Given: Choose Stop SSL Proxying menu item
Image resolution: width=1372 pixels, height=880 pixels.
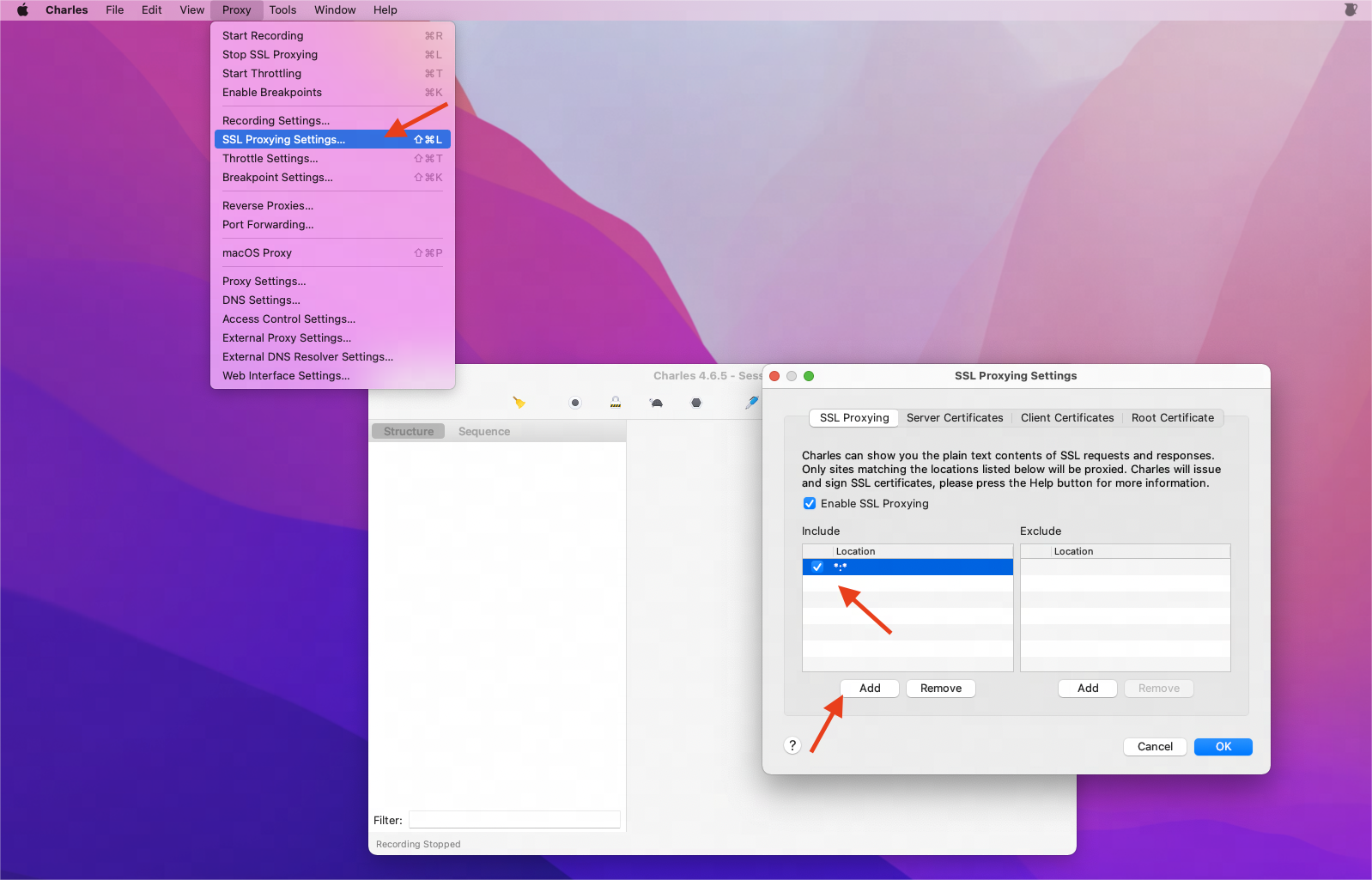Looking at the screenshot, I should click(332, 55).
